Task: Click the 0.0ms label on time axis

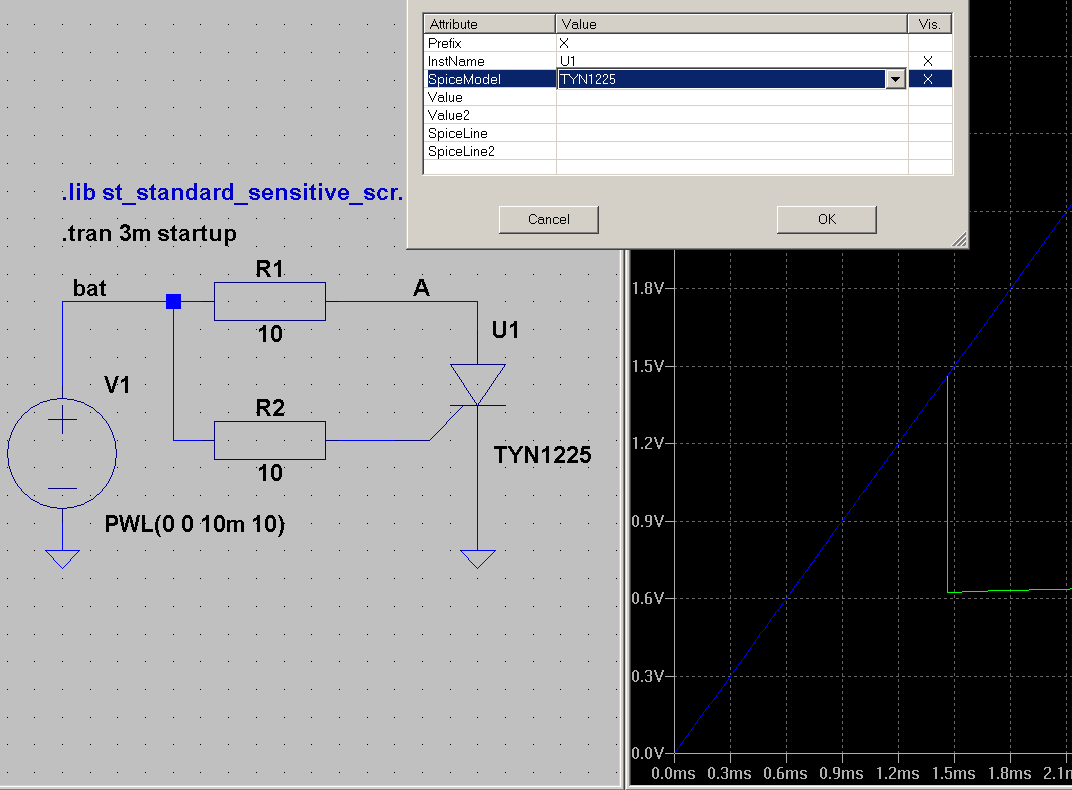Action: (x=673, y=774)
